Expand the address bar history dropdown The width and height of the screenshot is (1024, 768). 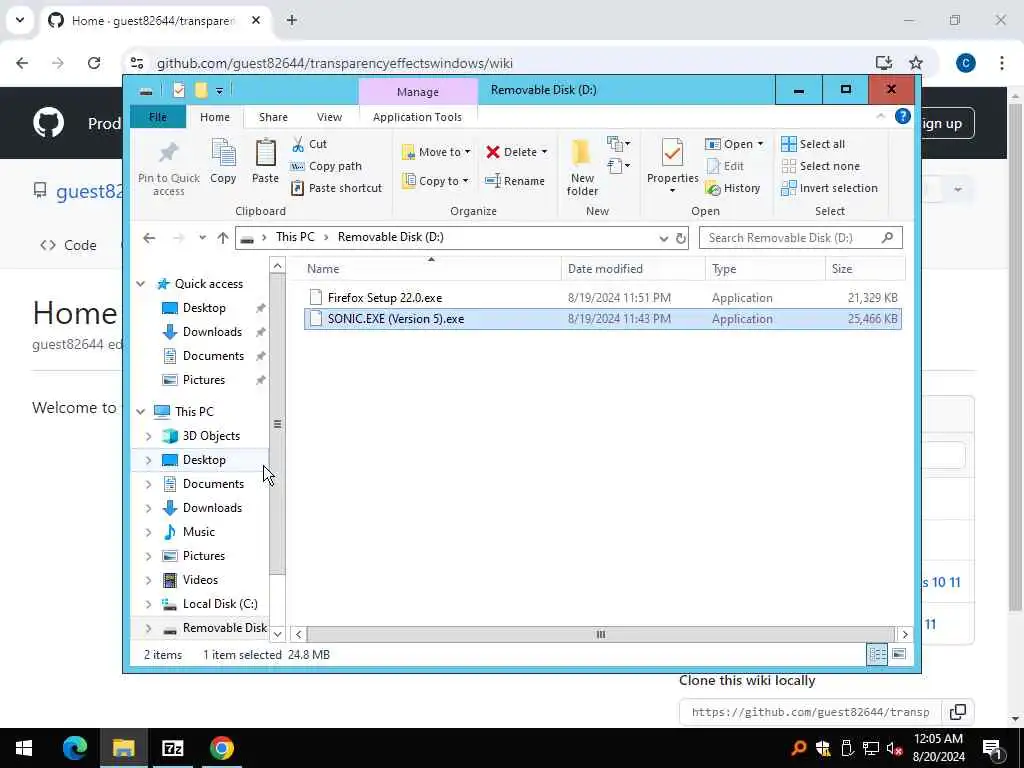[x=664, y=238]
